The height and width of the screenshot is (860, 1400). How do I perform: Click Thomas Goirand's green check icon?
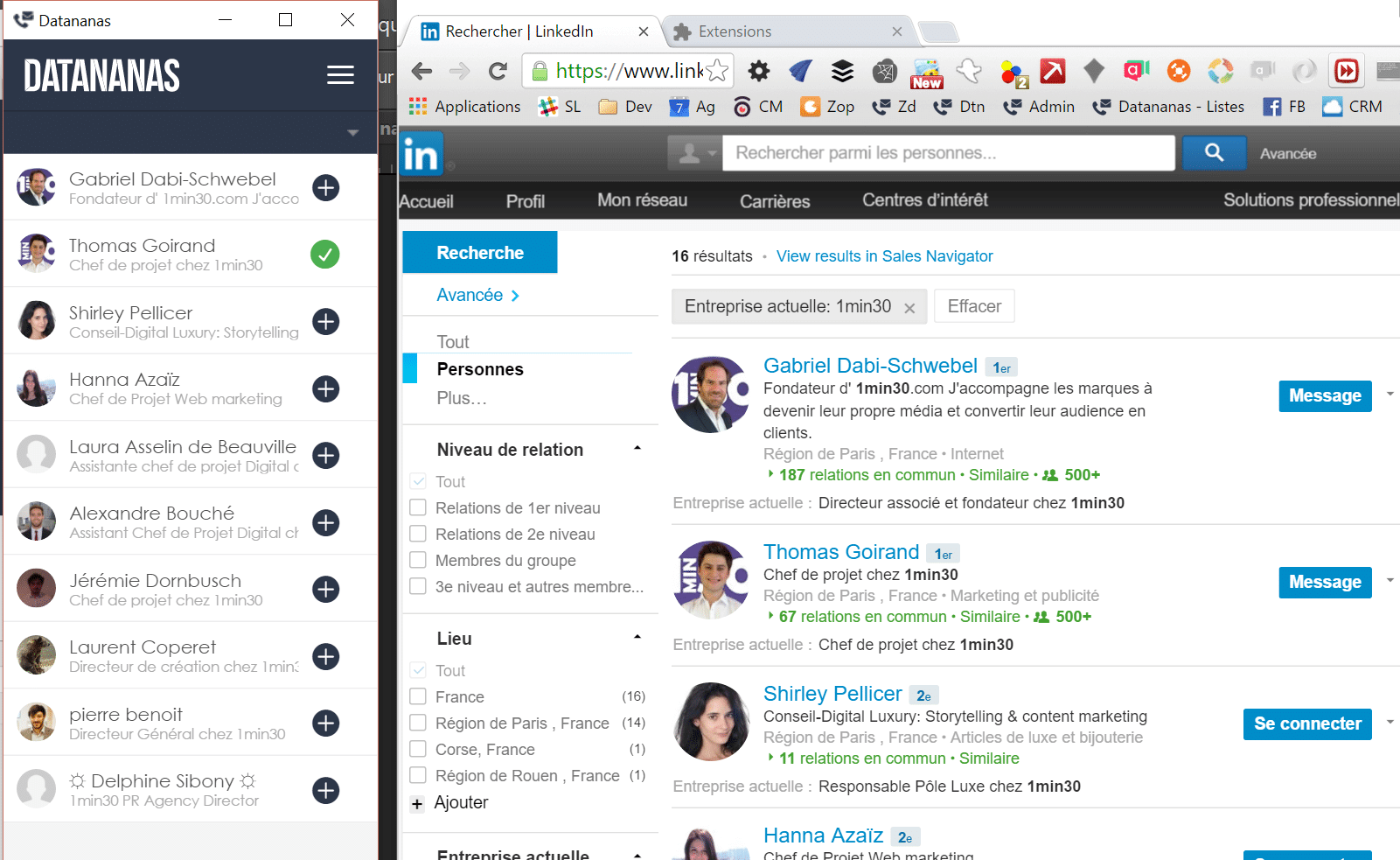pyautogui.click(x=325, y=255)
